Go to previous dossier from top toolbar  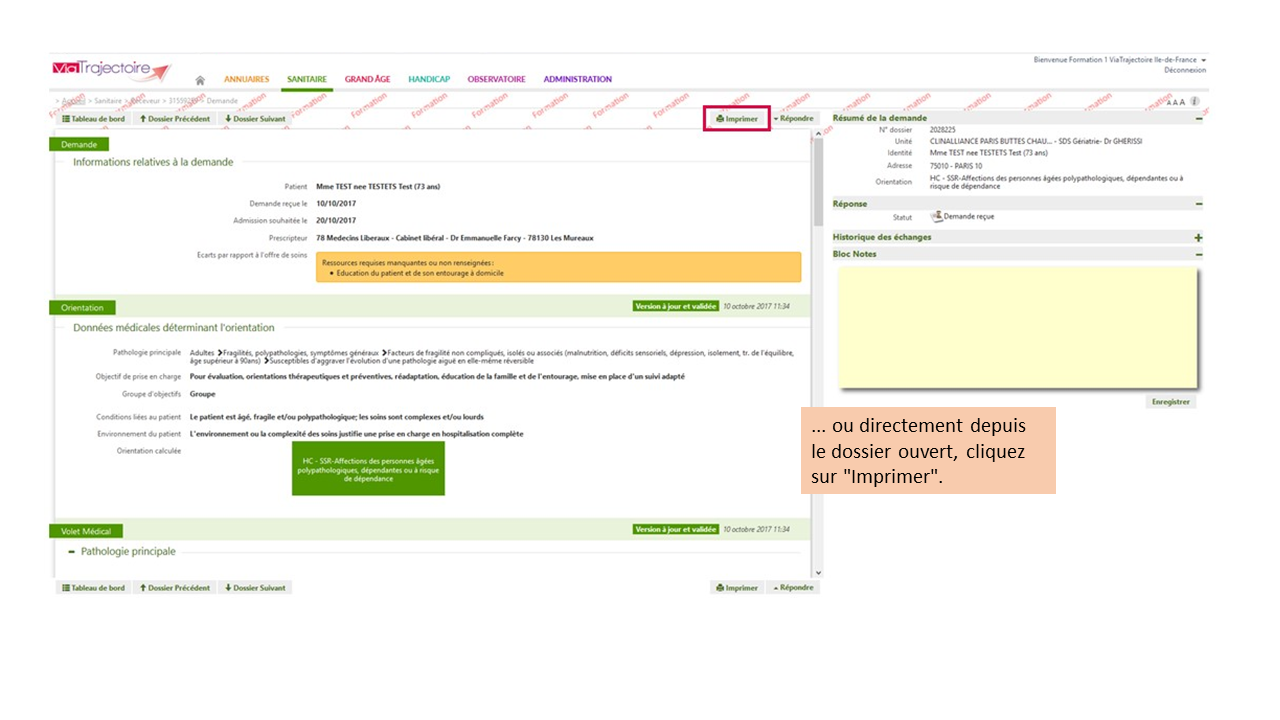tap(175, 119)
